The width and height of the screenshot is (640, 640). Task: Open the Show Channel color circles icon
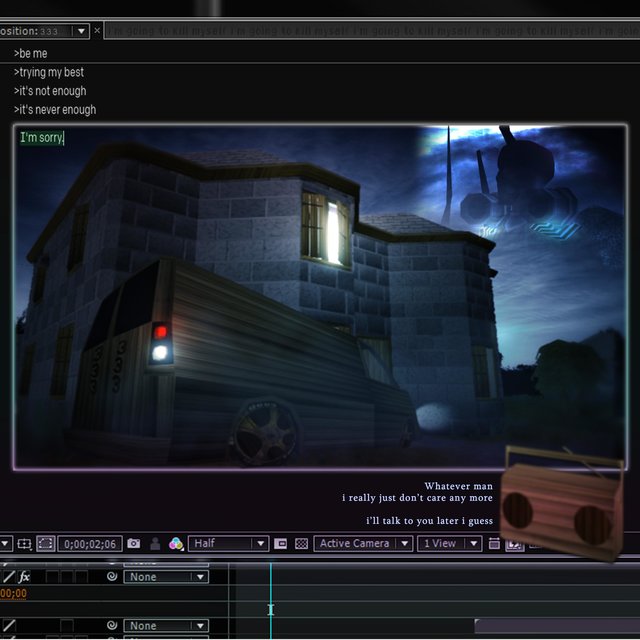(x=176, y=544)
